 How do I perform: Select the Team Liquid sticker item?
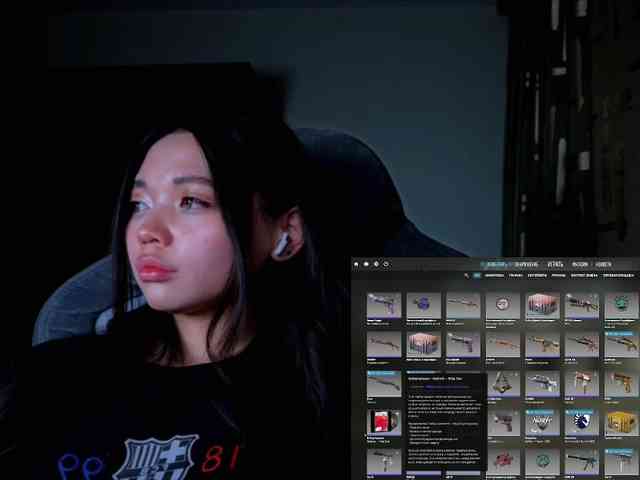(580, 422)
